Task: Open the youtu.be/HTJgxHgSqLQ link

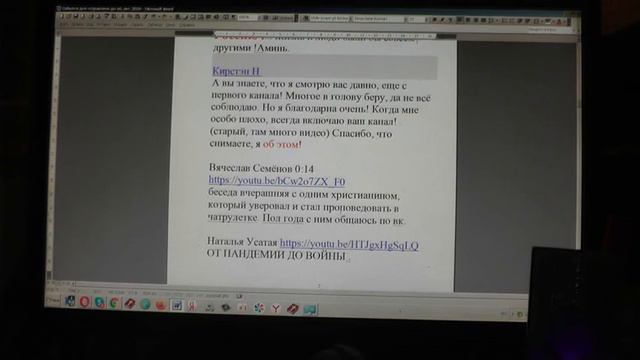Action: click(349, 244)
